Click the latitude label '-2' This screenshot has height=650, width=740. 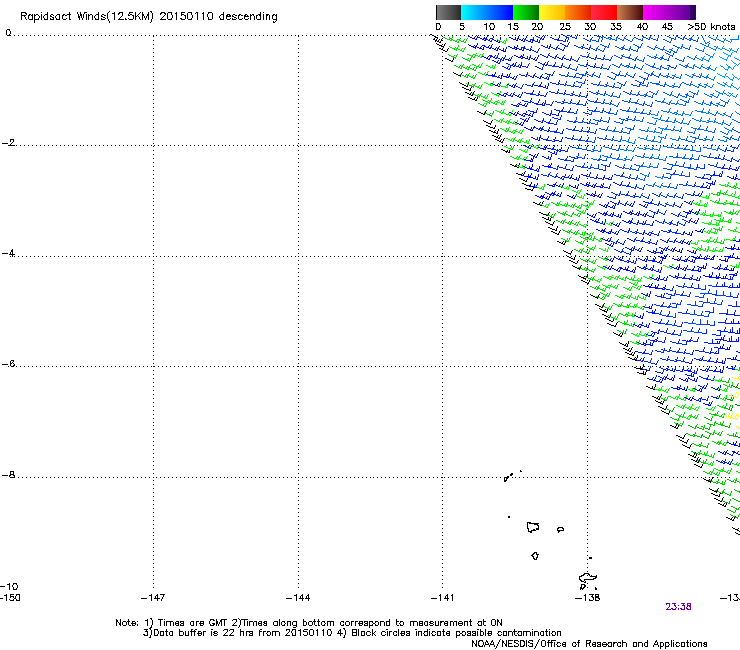coord(8,143)
